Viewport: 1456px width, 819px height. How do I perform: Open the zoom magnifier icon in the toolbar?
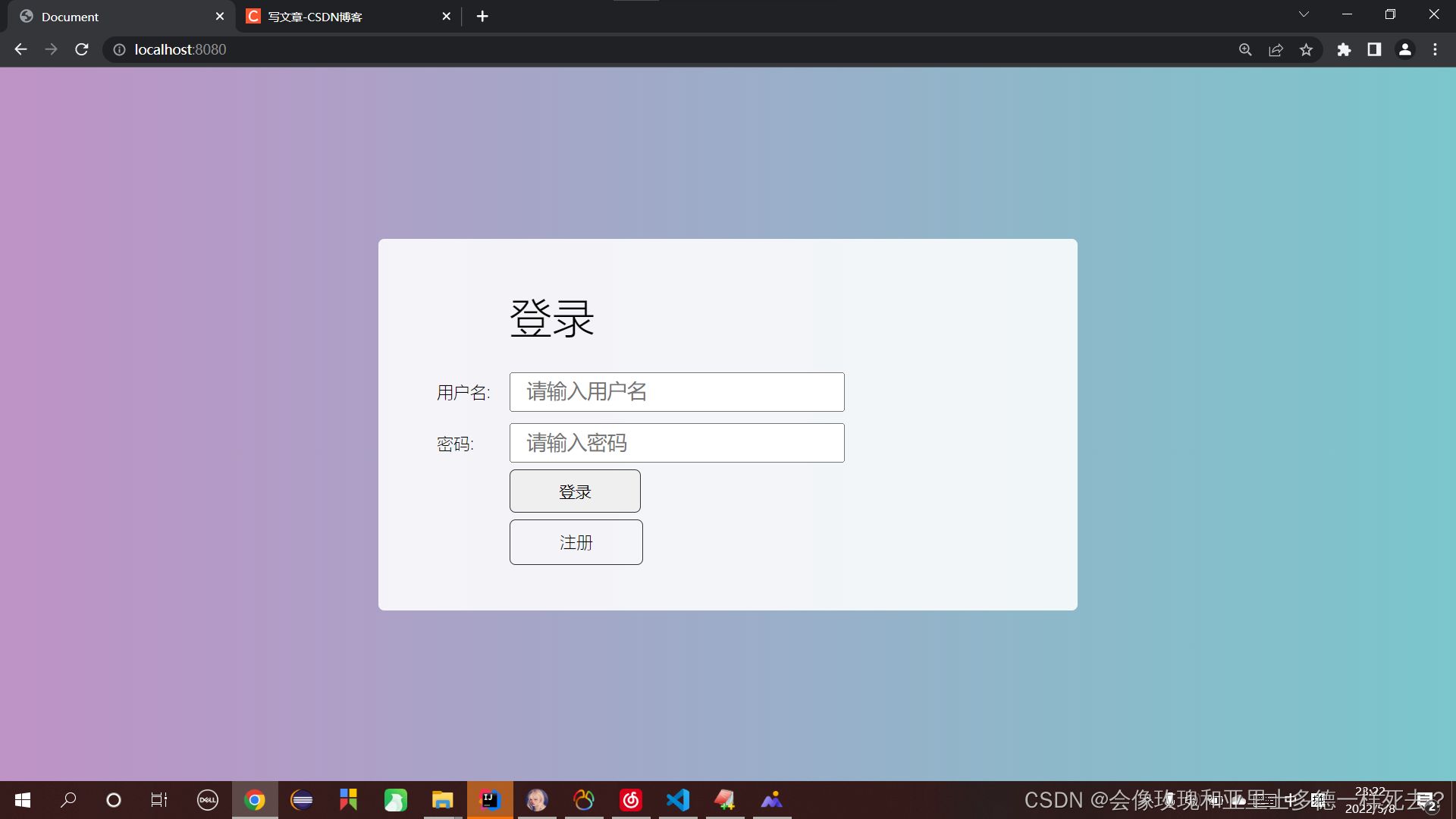click(1245, 49)
